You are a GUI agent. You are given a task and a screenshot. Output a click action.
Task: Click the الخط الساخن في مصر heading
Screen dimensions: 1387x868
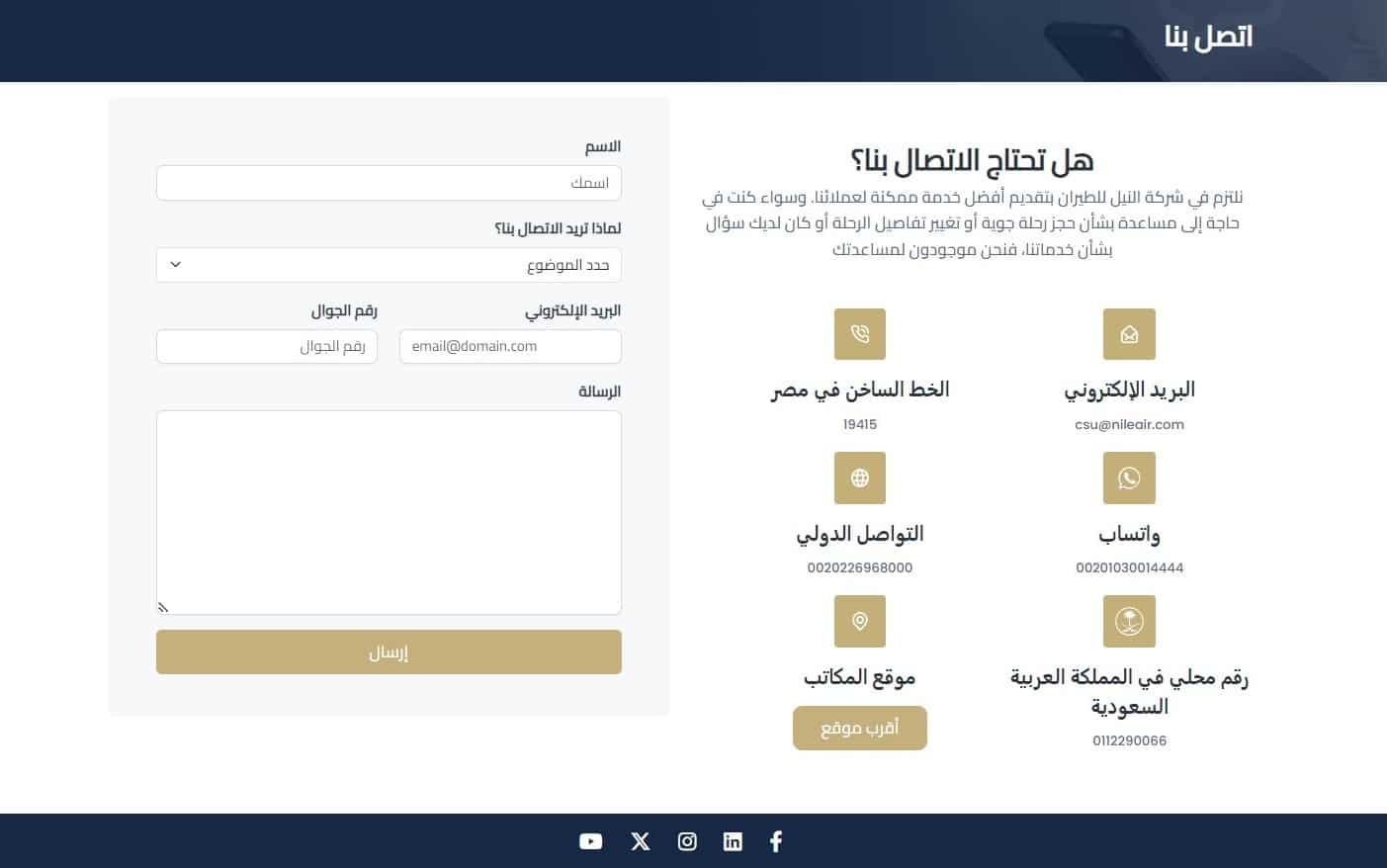(860, 390)
